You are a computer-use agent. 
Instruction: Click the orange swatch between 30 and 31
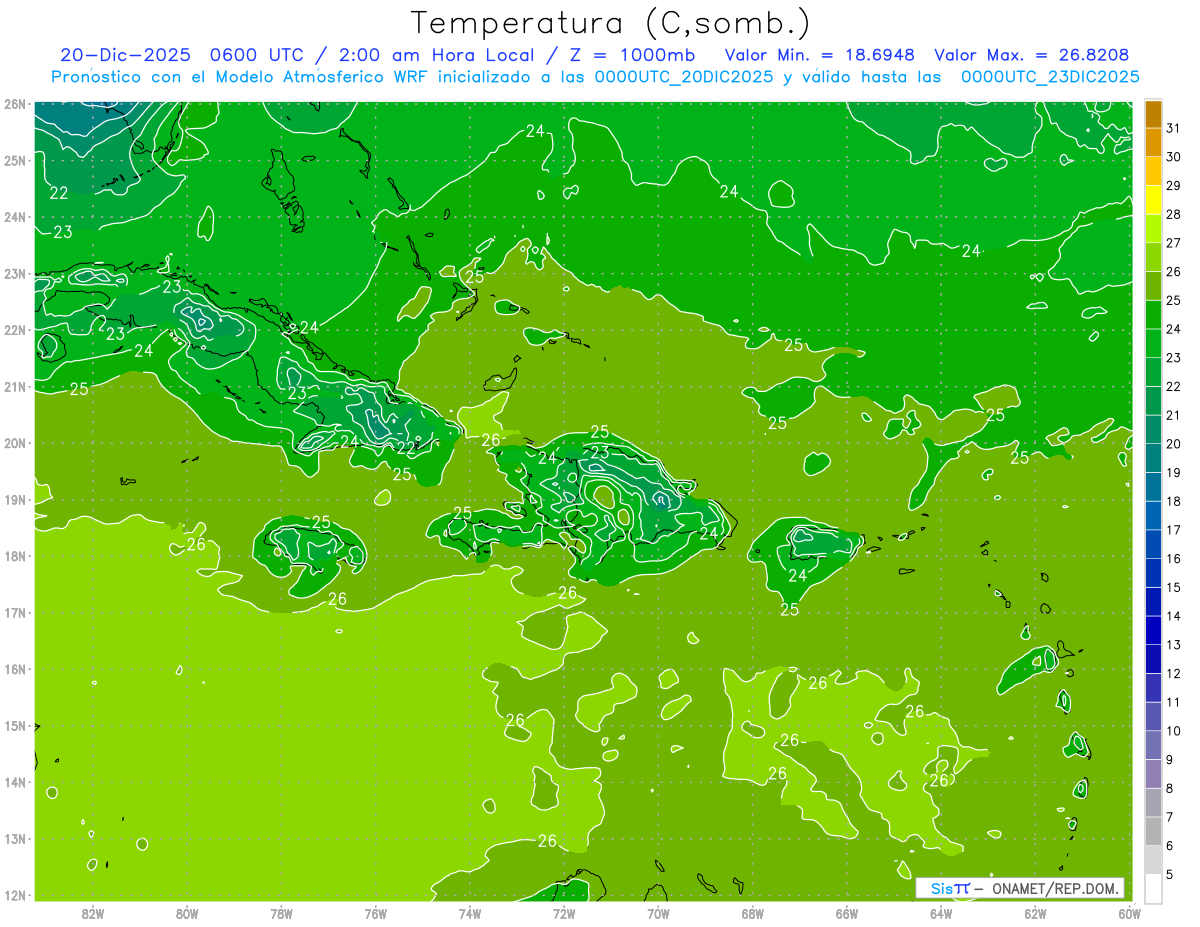[x=1154, y=143]
